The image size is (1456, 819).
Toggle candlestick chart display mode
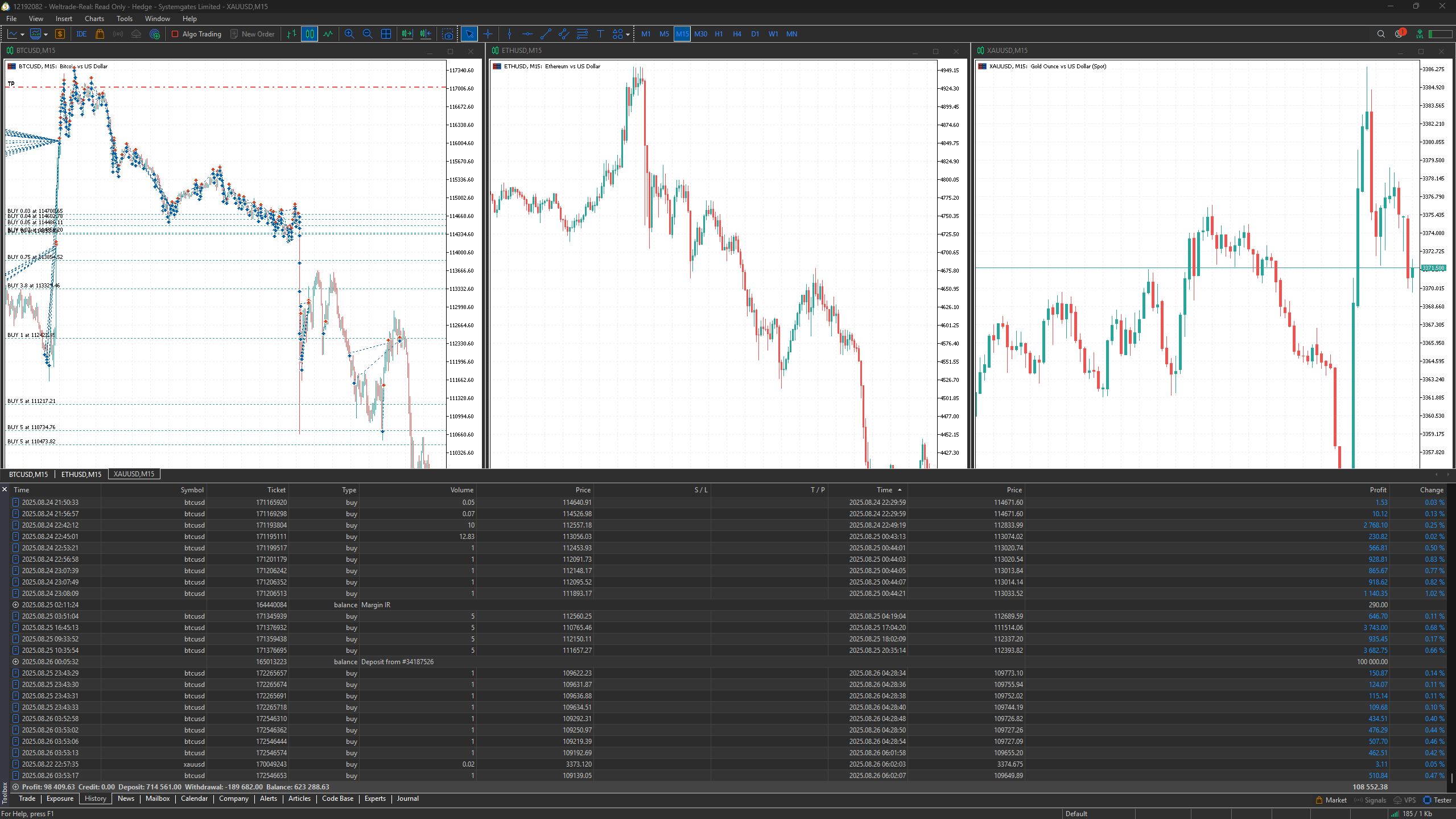(310, 34)
